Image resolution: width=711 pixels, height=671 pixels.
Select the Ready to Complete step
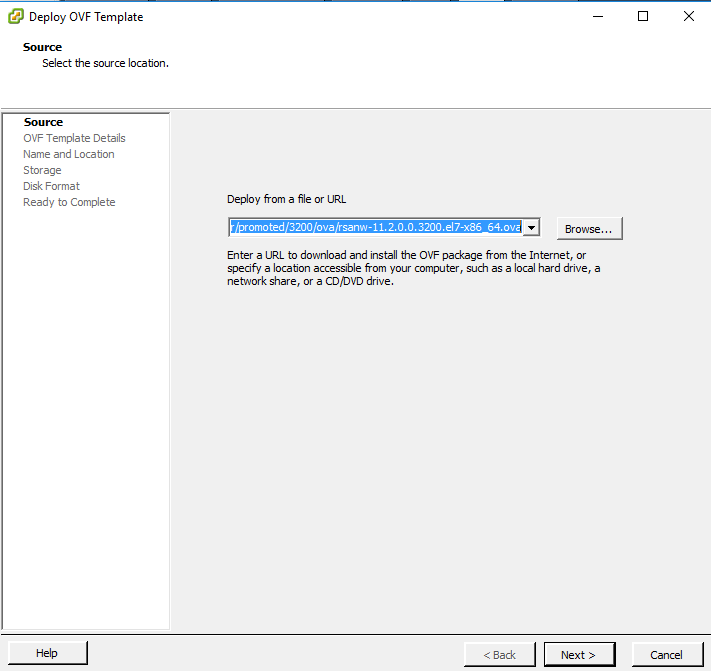69,202
